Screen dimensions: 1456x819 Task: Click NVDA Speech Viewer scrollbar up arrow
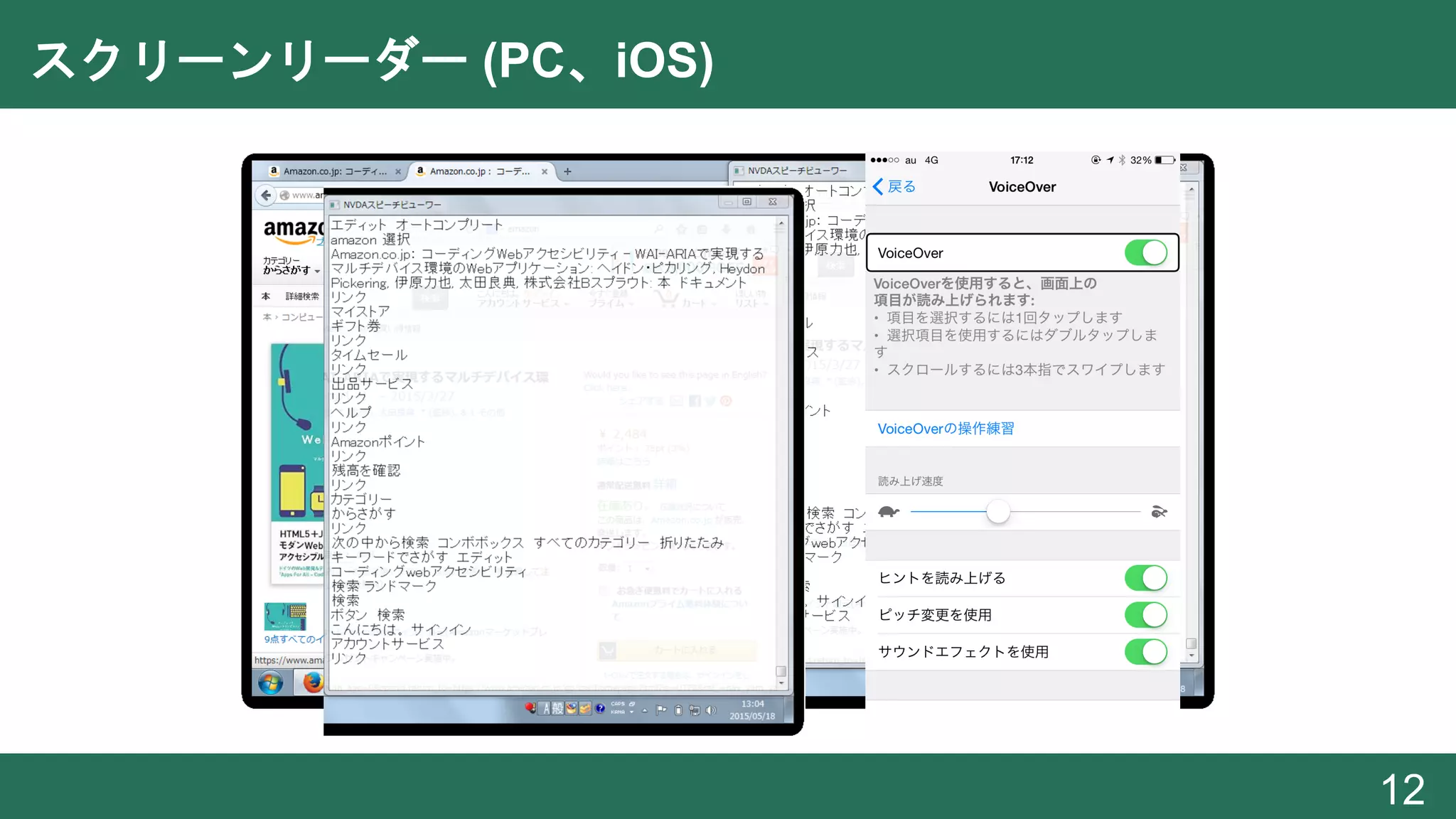781,223
